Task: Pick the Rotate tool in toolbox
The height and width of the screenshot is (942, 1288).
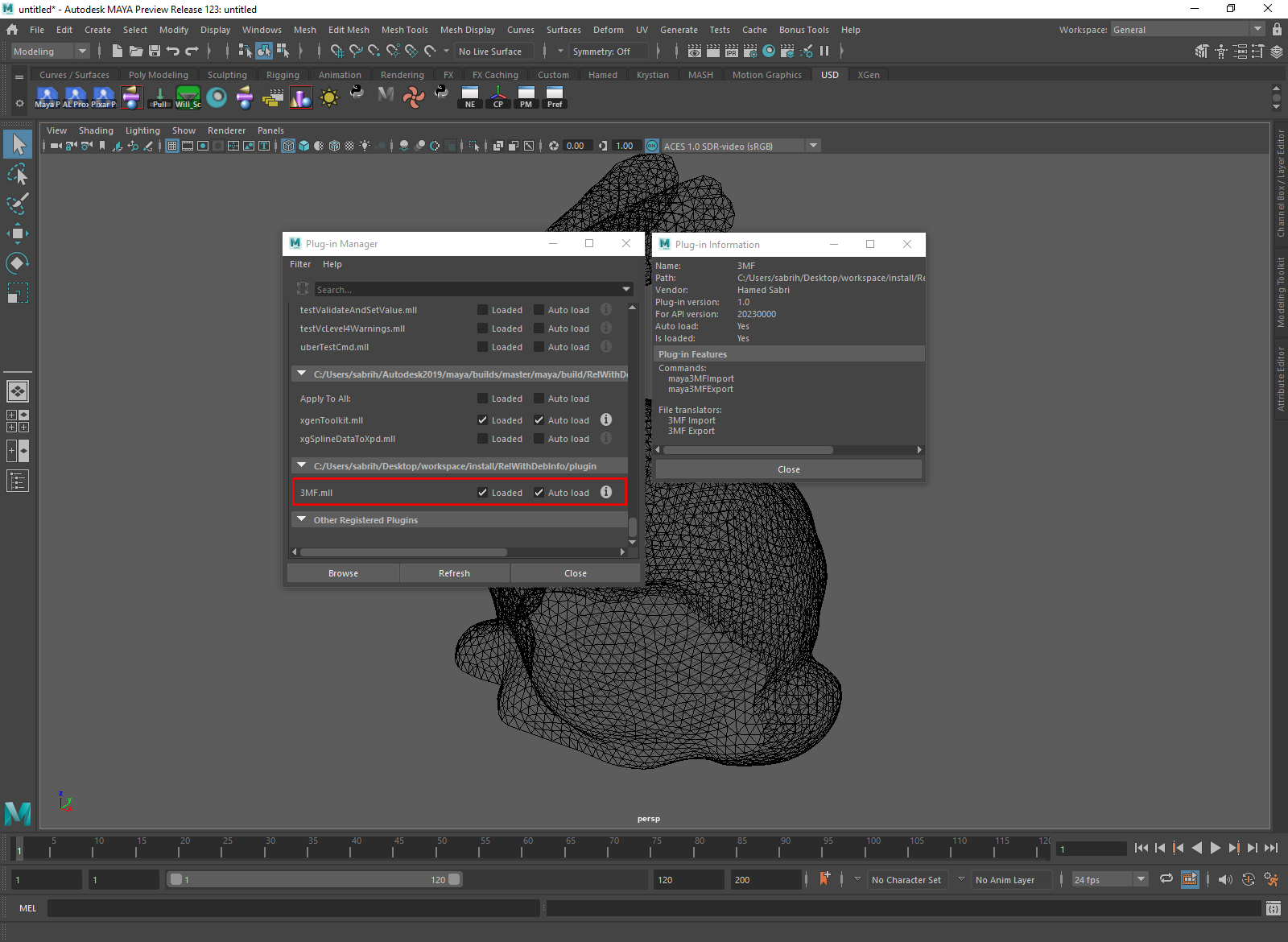Action: 18,263
